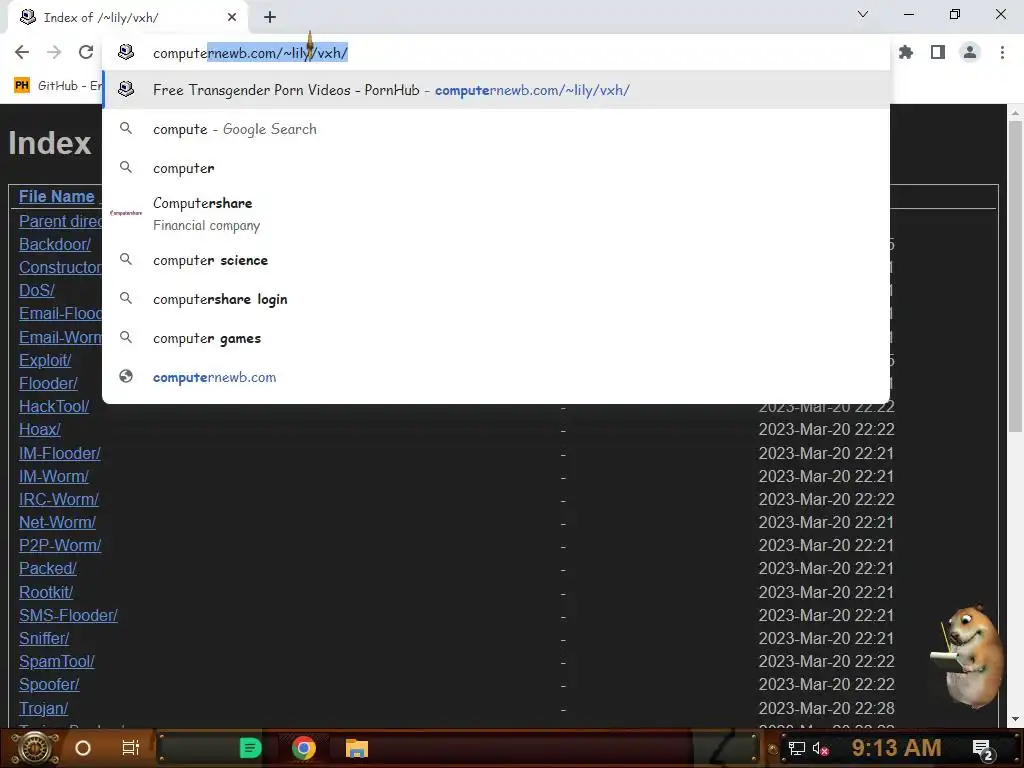Open the IM-Flooder/ folder
Screen dimensions: 1024x768
(59, 453)
